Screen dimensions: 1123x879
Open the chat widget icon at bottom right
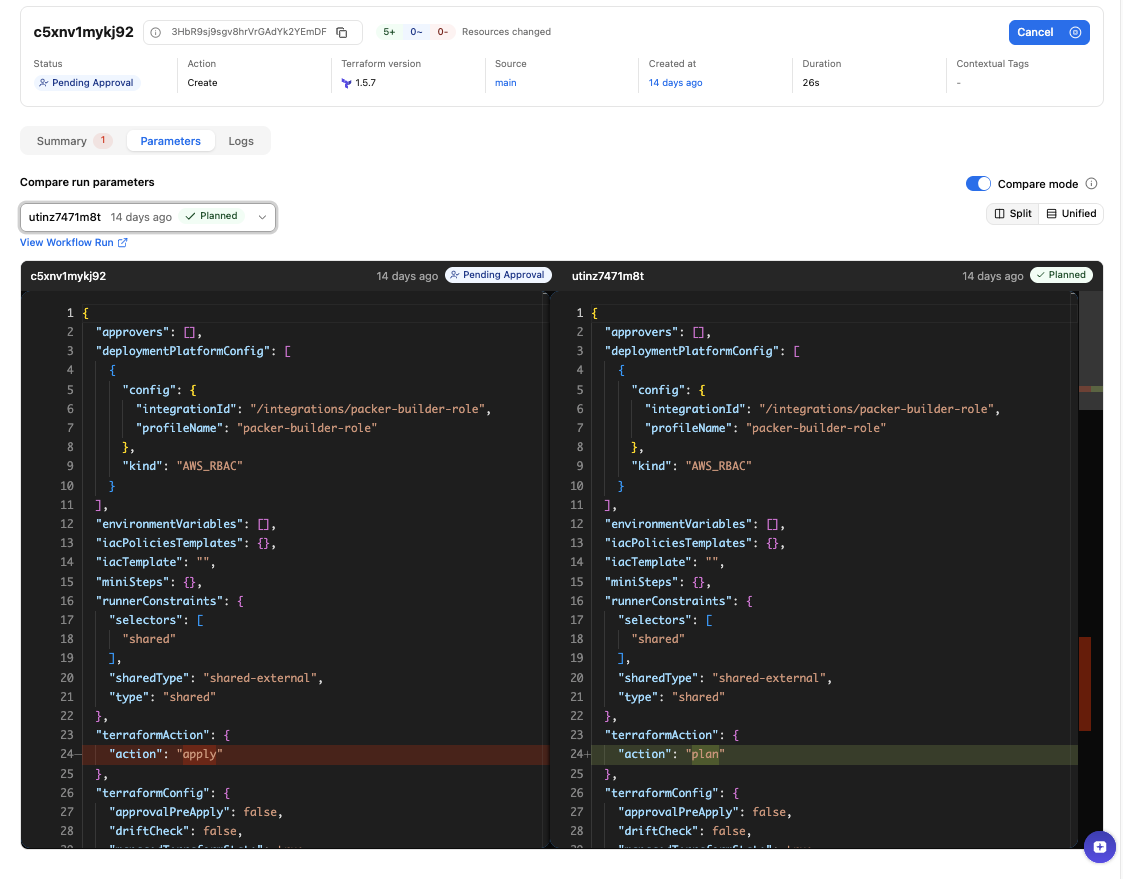pyautogui.click(x=1100, y=847)
